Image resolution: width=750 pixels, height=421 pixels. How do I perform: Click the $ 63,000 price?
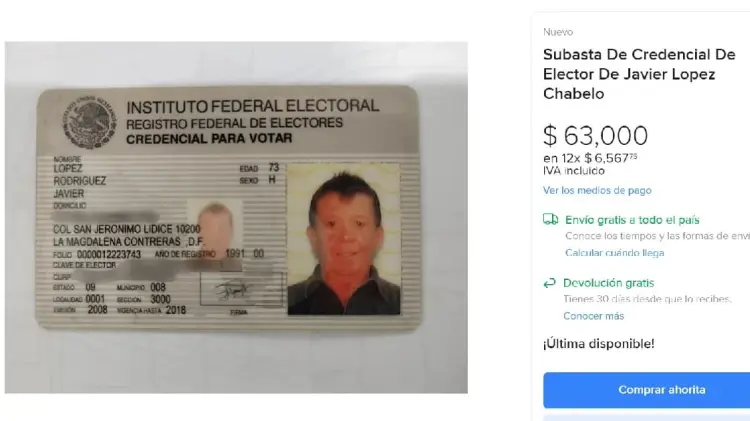click(x=596, y=135)
